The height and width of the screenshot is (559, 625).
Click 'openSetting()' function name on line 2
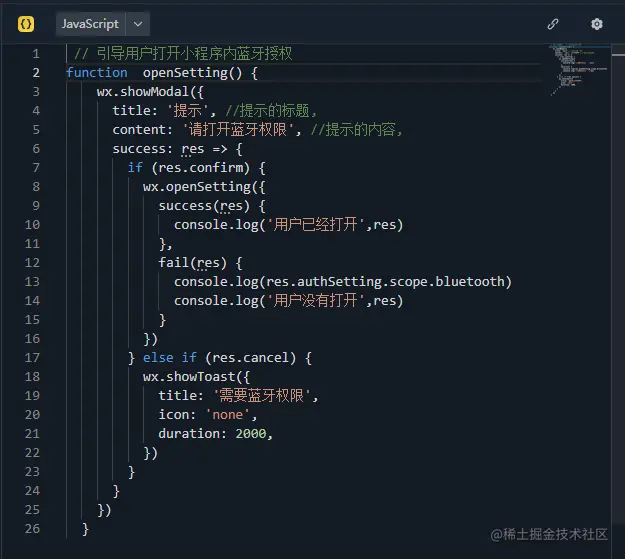[193, 73]
